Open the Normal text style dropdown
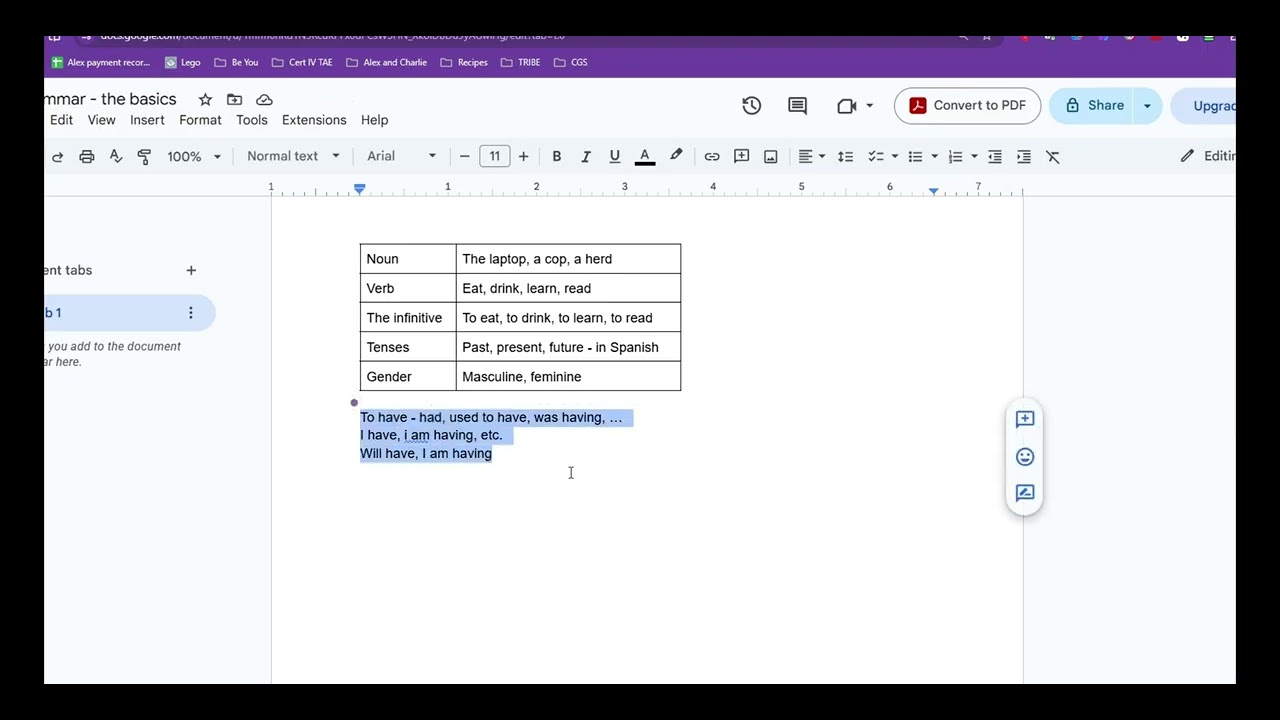 pos(293,156)
